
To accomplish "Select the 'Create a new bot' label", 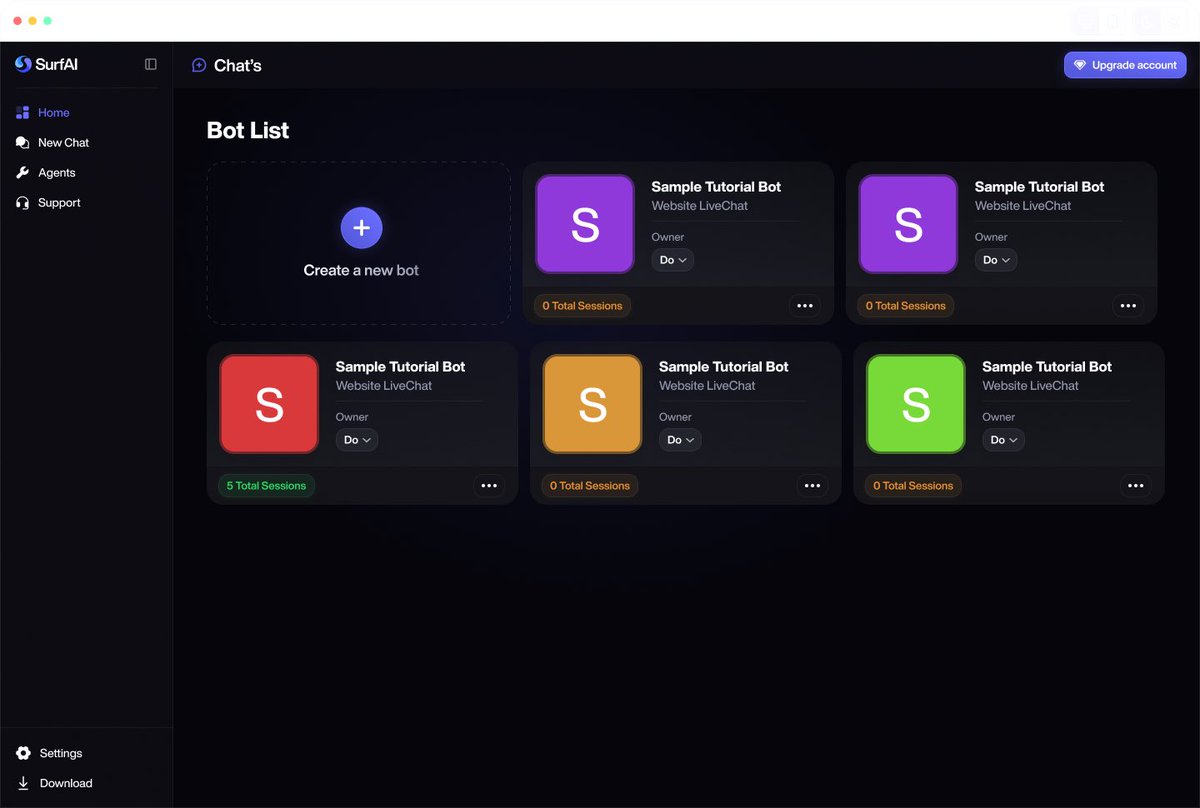I will (x=361, y=270).
